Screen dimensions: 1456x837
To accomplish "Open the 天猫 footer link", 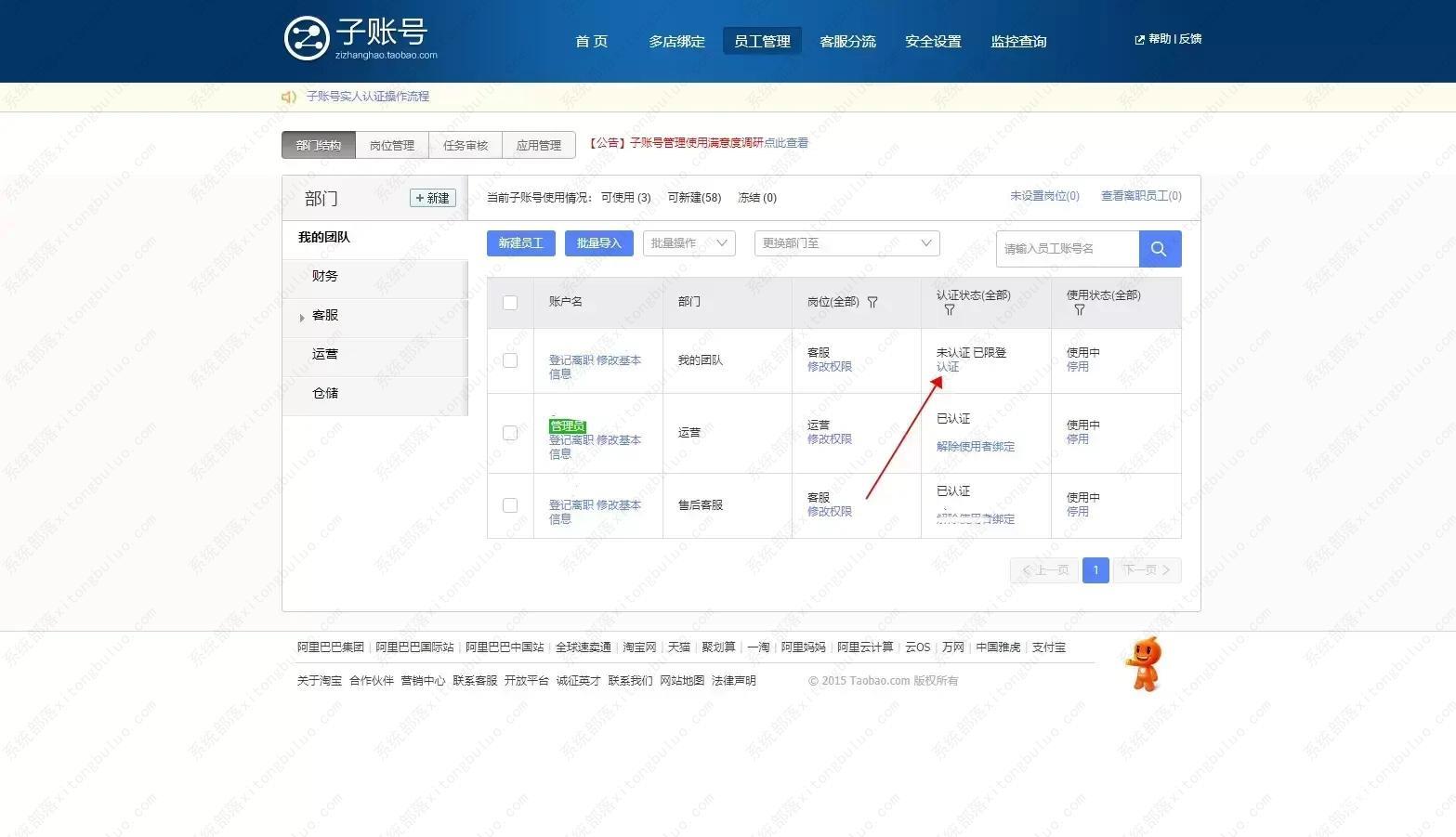I will [679, 647].
